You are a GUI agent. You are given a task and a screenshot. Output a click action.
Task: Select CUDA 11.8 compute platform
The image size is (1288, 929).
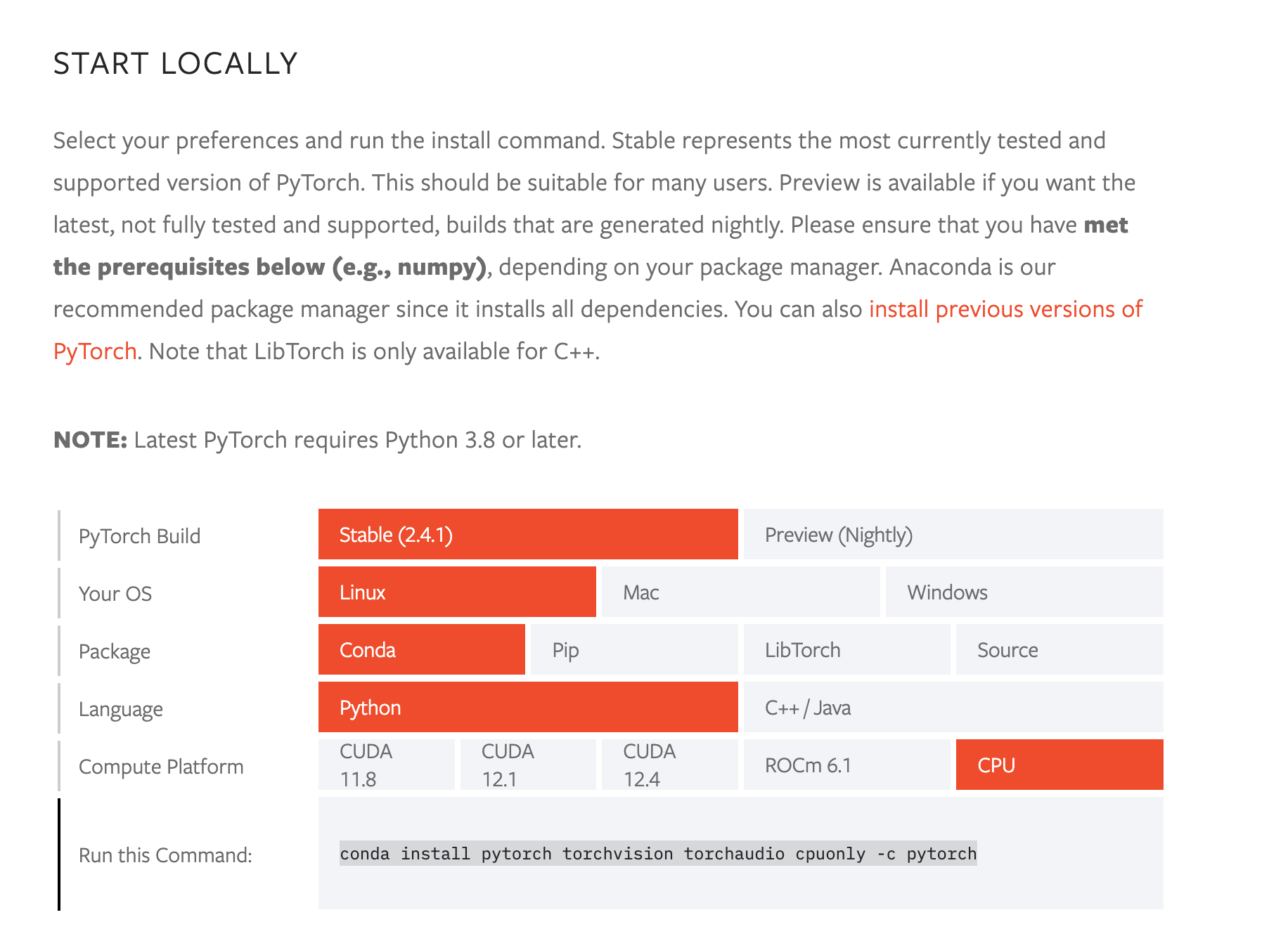click(x=387, y=765)
